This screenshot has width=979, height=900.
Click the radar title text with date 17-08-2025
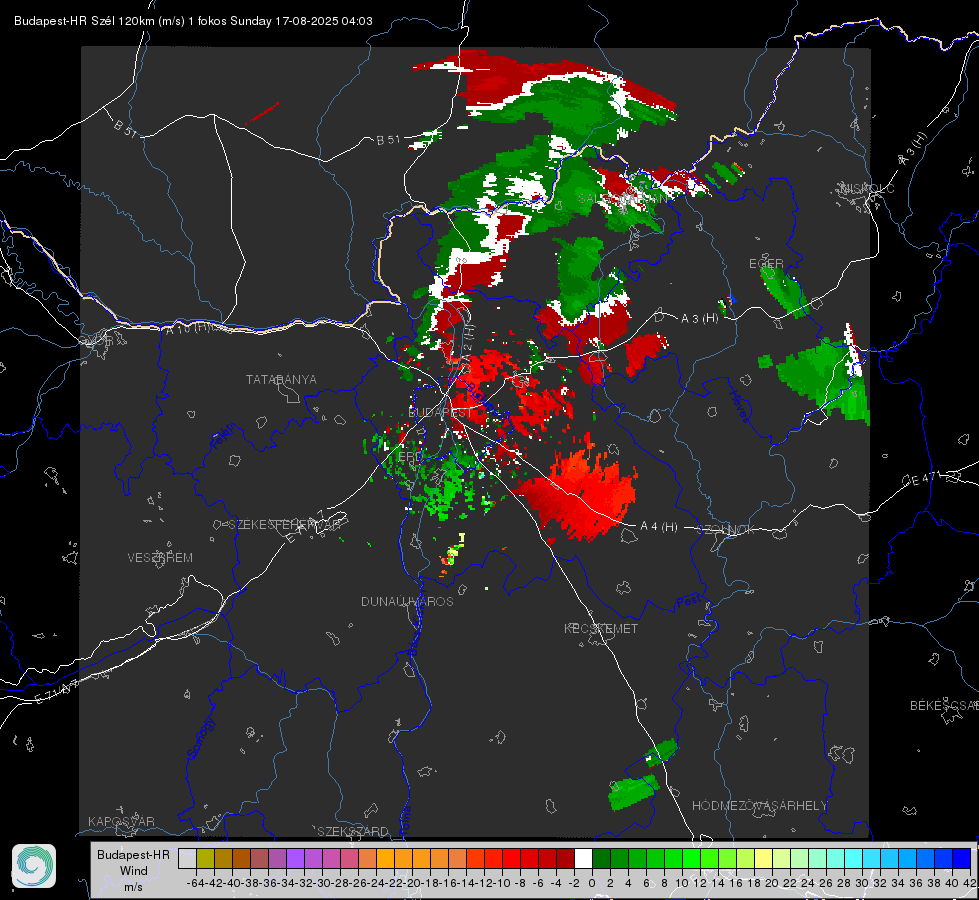pyautogui.click(x=194, y=21)
